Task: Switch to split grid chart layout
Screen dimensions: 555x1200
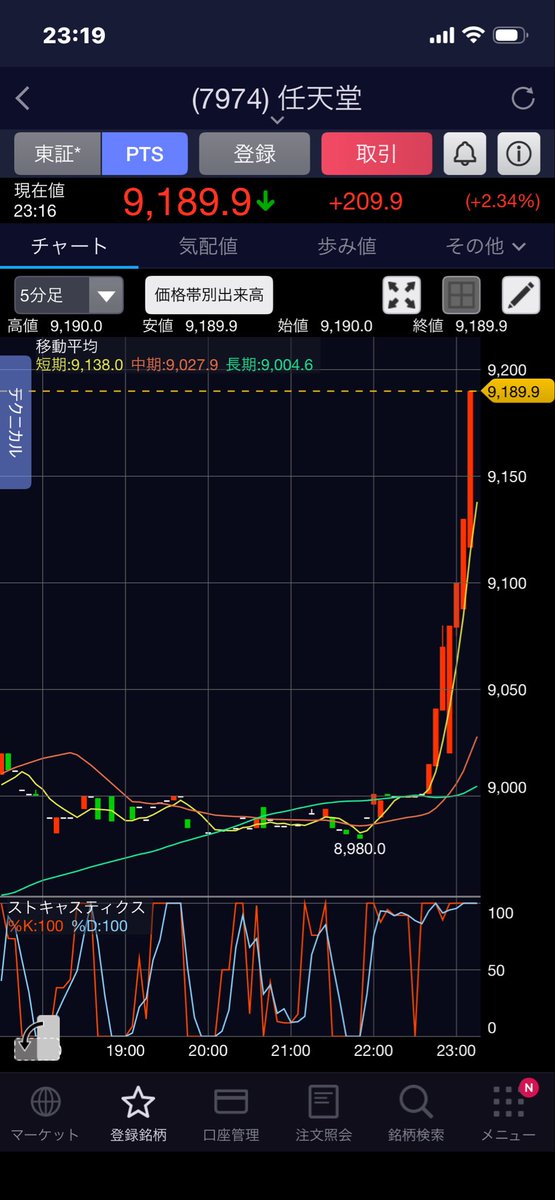Action: (x=461, y=295)
